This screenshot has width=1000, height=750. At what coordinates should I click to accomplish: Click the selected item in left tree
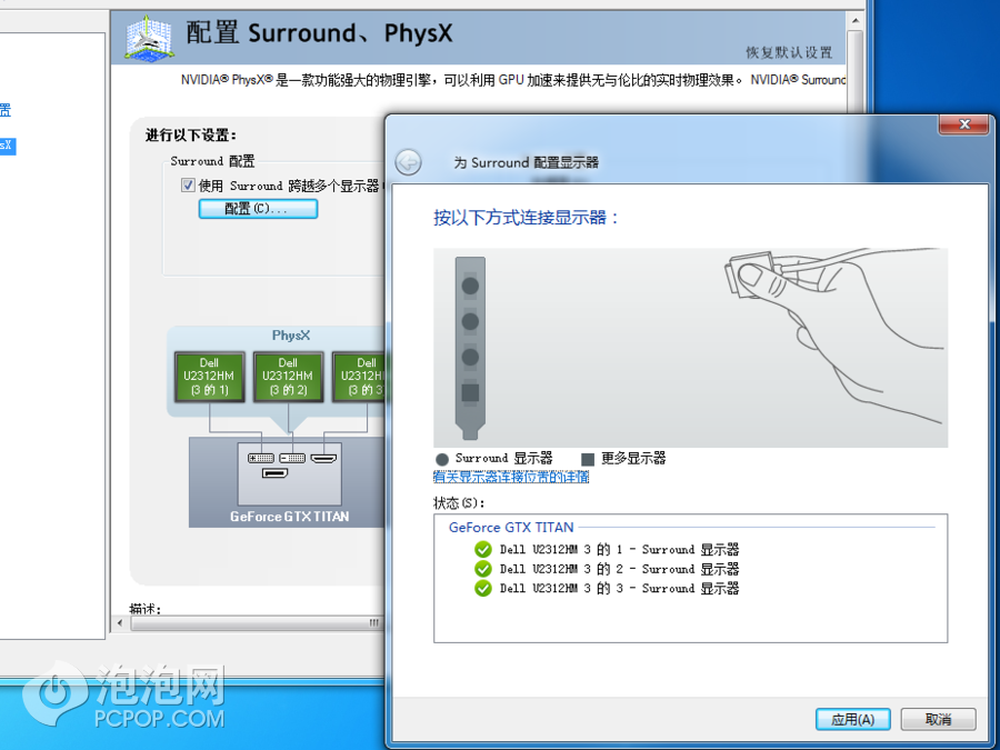(7, 146)
